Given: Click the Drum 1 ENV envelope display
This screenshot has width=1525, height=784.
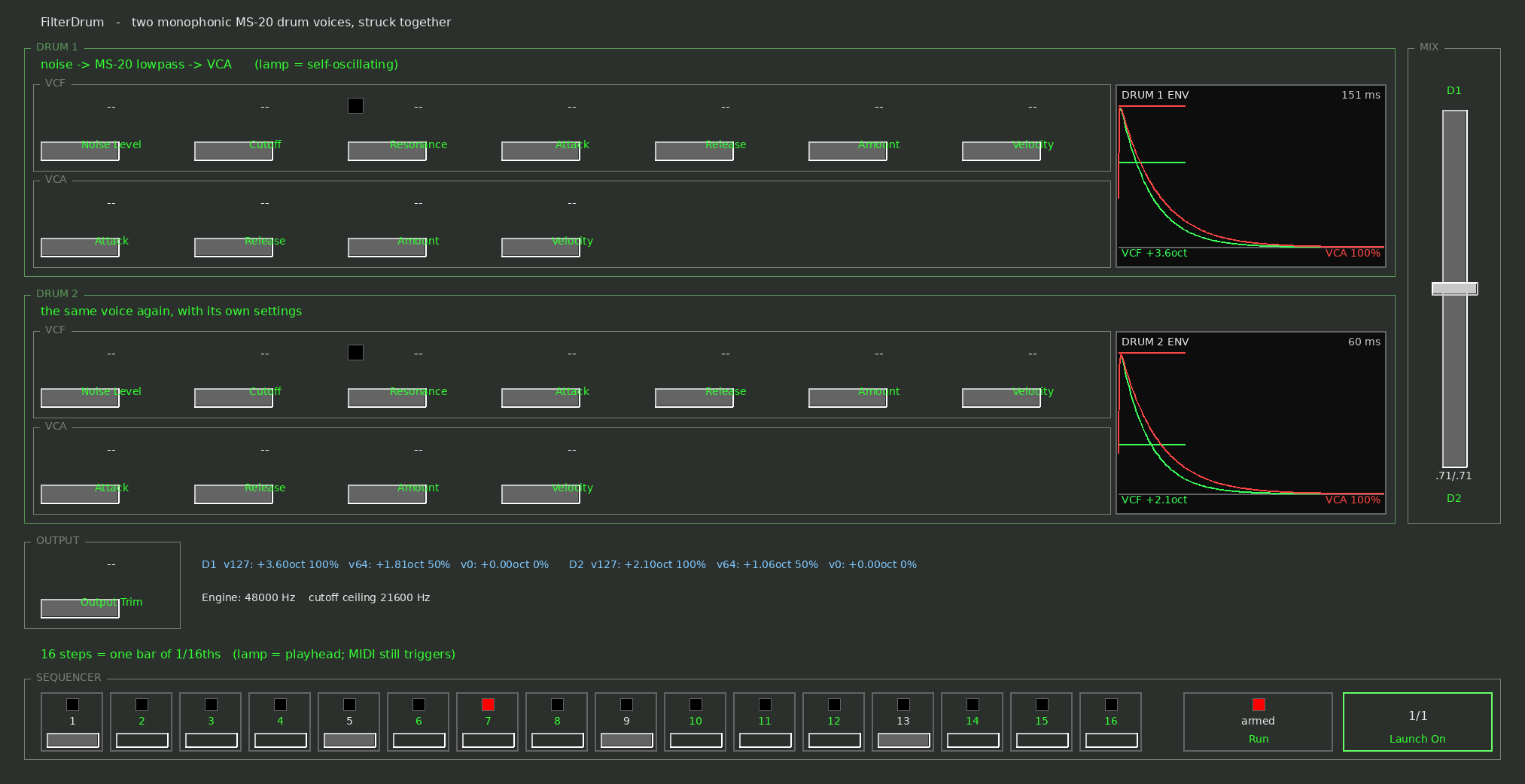Looking at the screenshot, I should click(x=1250, y=176).
